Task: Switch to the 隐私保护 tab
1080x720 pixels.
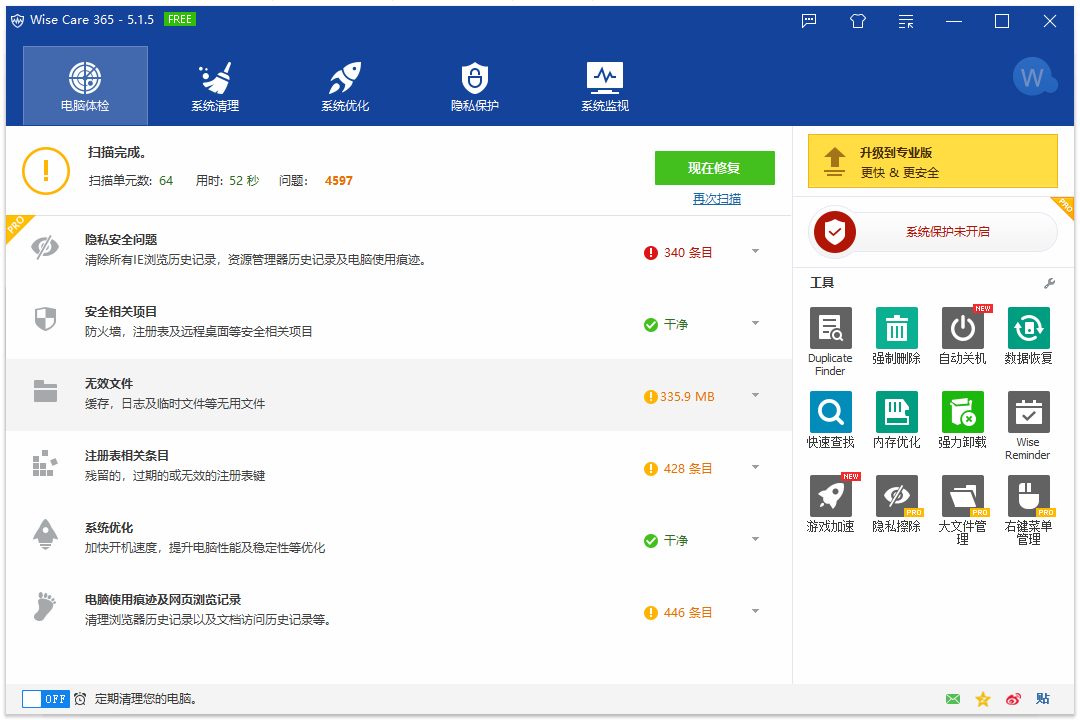Action: click(x=475, y=85)
